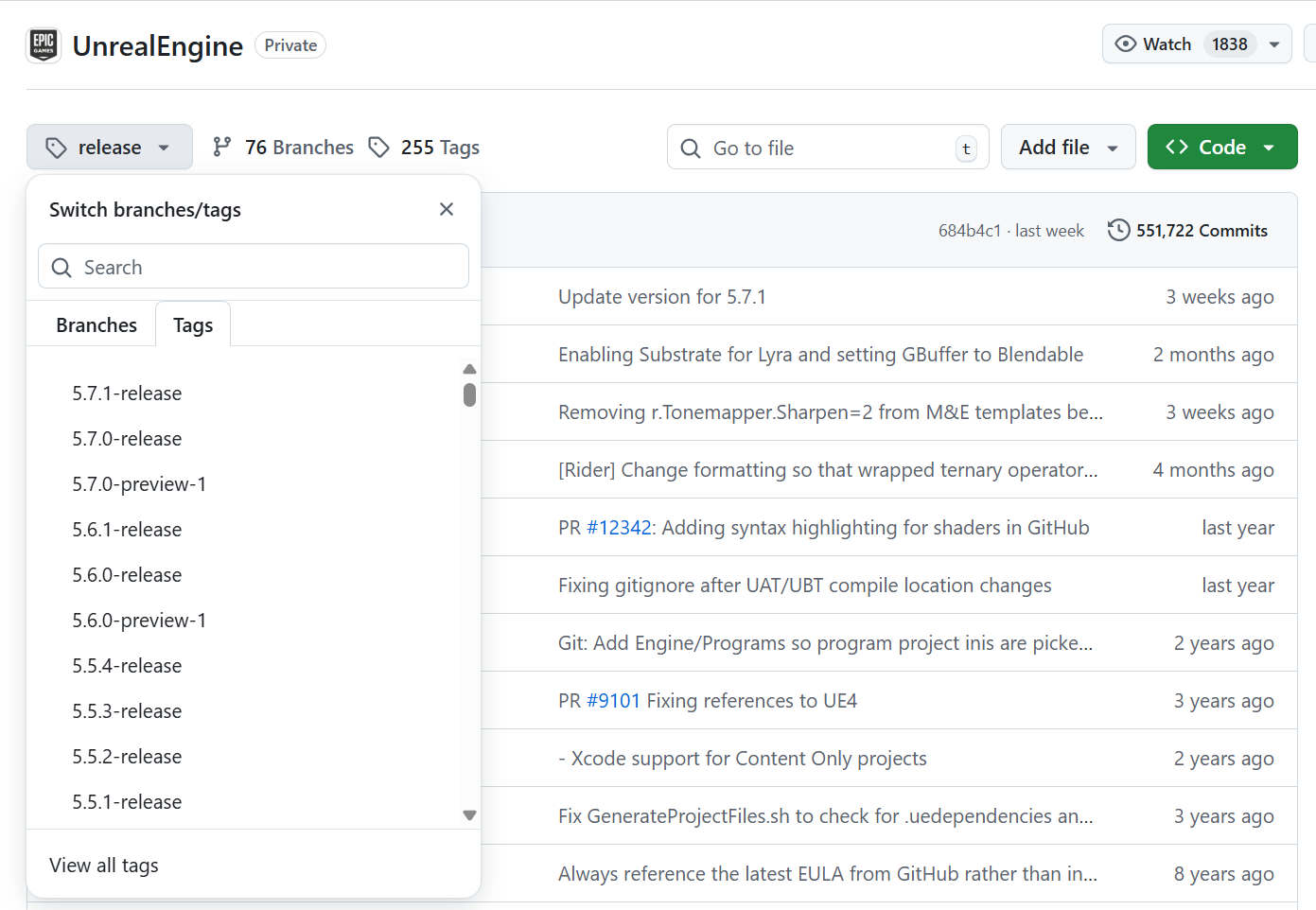Image resolution: width=1316 pixels, height=910 pixels.
Task: Click the 1838 watchers count
Action: pyautogui.click(x=1229, y=44)
